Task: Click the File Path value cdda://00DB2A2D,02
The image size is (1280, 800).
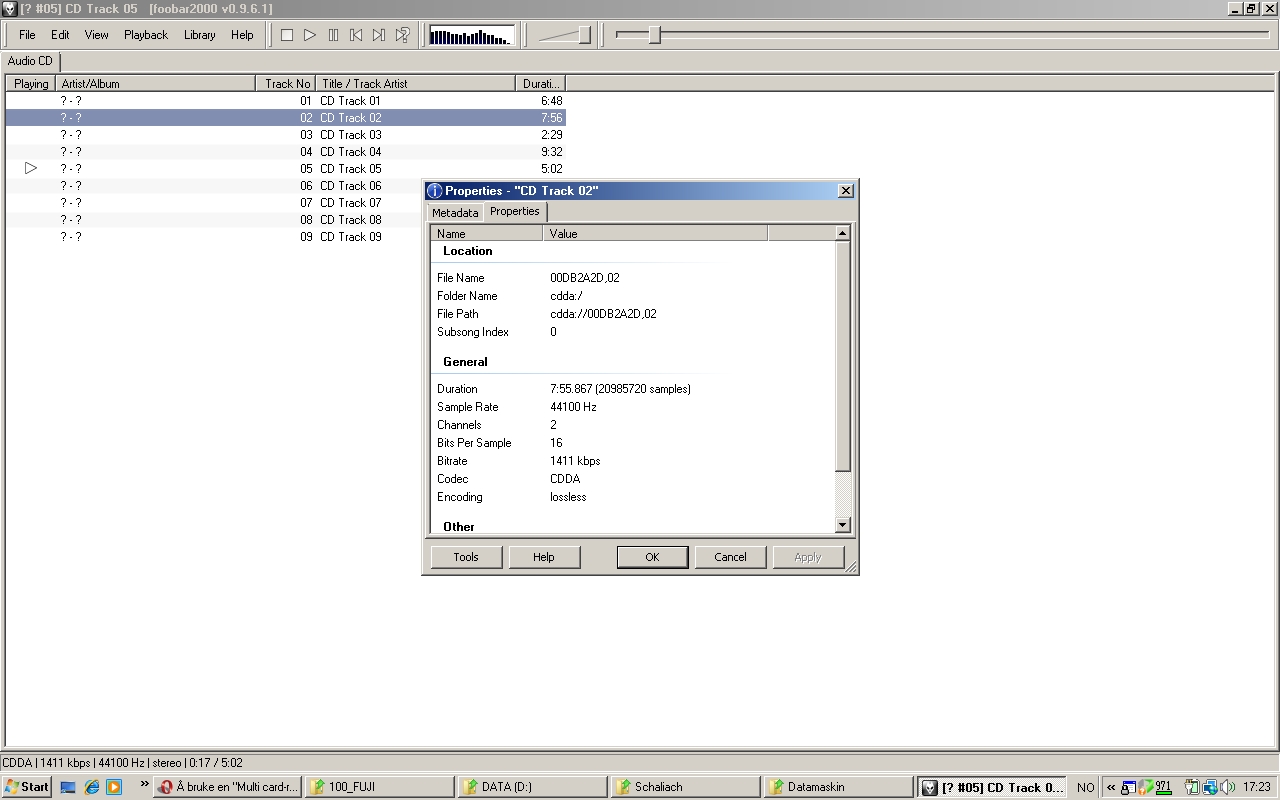Action: point(603,314)
